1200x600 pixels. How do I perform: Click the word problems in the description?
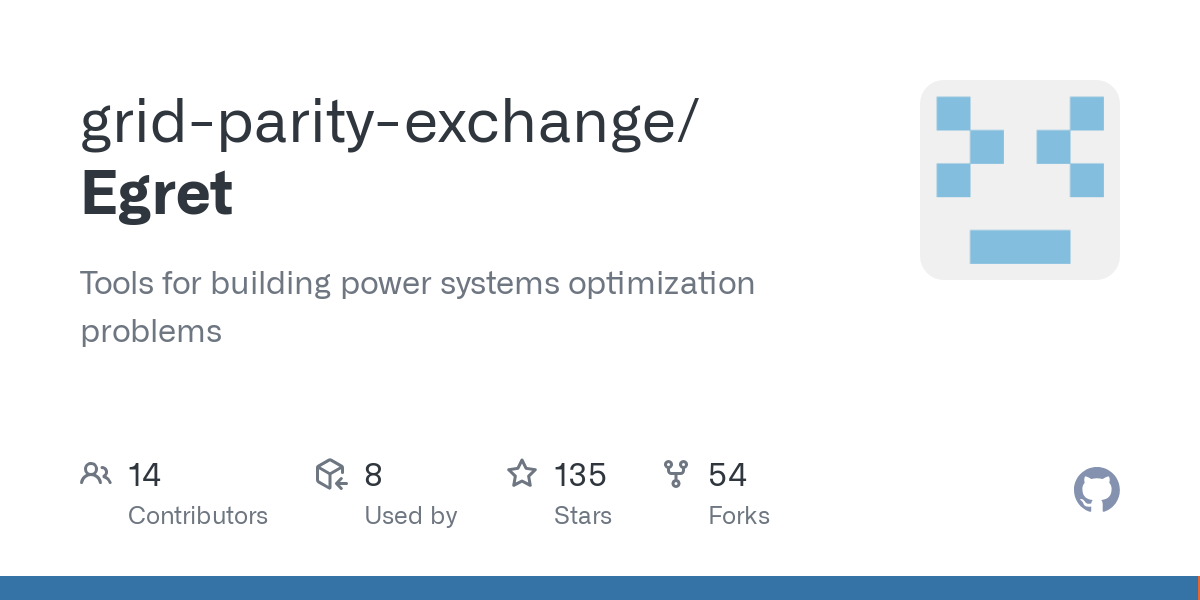pyautogui.click(x=151, y=331)
